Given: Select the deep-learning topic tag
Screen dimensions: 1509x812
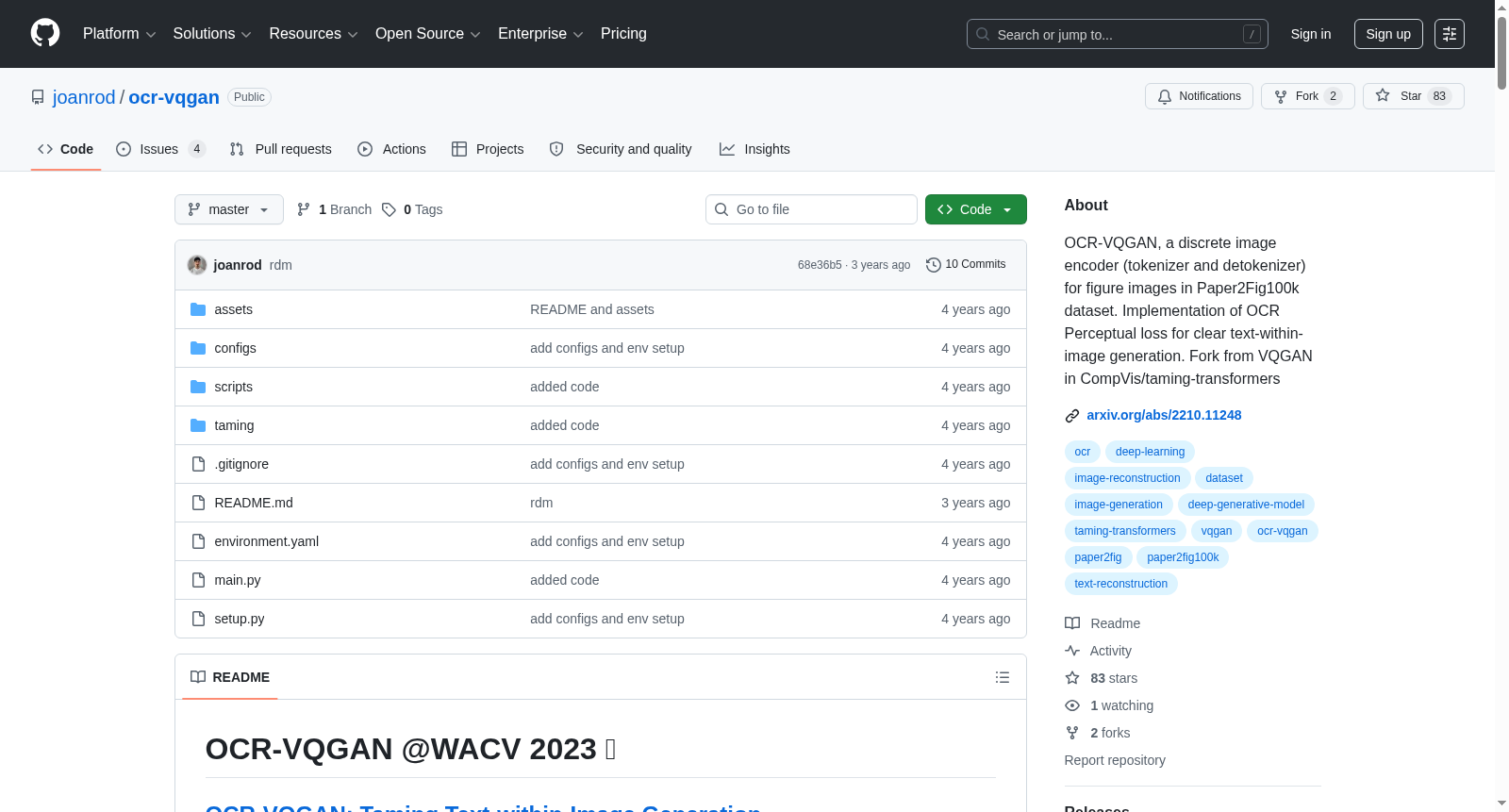Looking at the screenshot, I should coord(1150,452).
